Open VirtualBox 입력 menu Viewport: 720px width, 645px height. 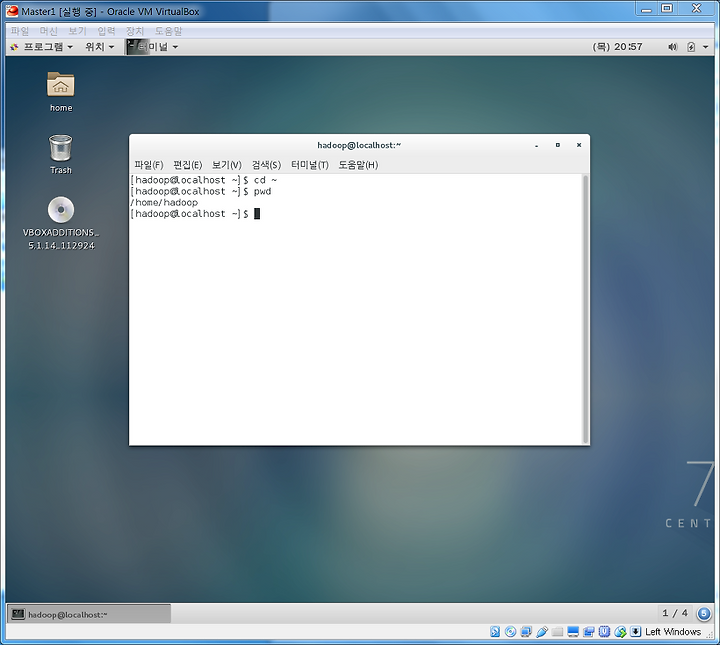pos(106,31)
